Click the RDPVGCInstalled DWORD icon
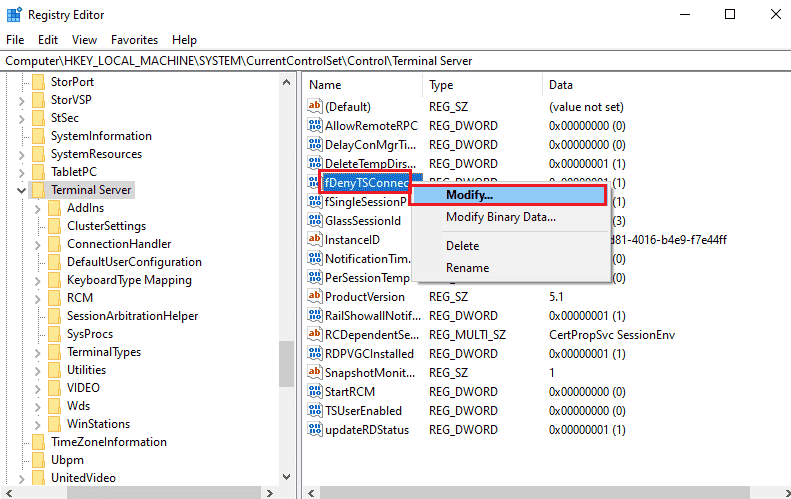The height and width of the screenshot is (499, 791). (315, 353)
